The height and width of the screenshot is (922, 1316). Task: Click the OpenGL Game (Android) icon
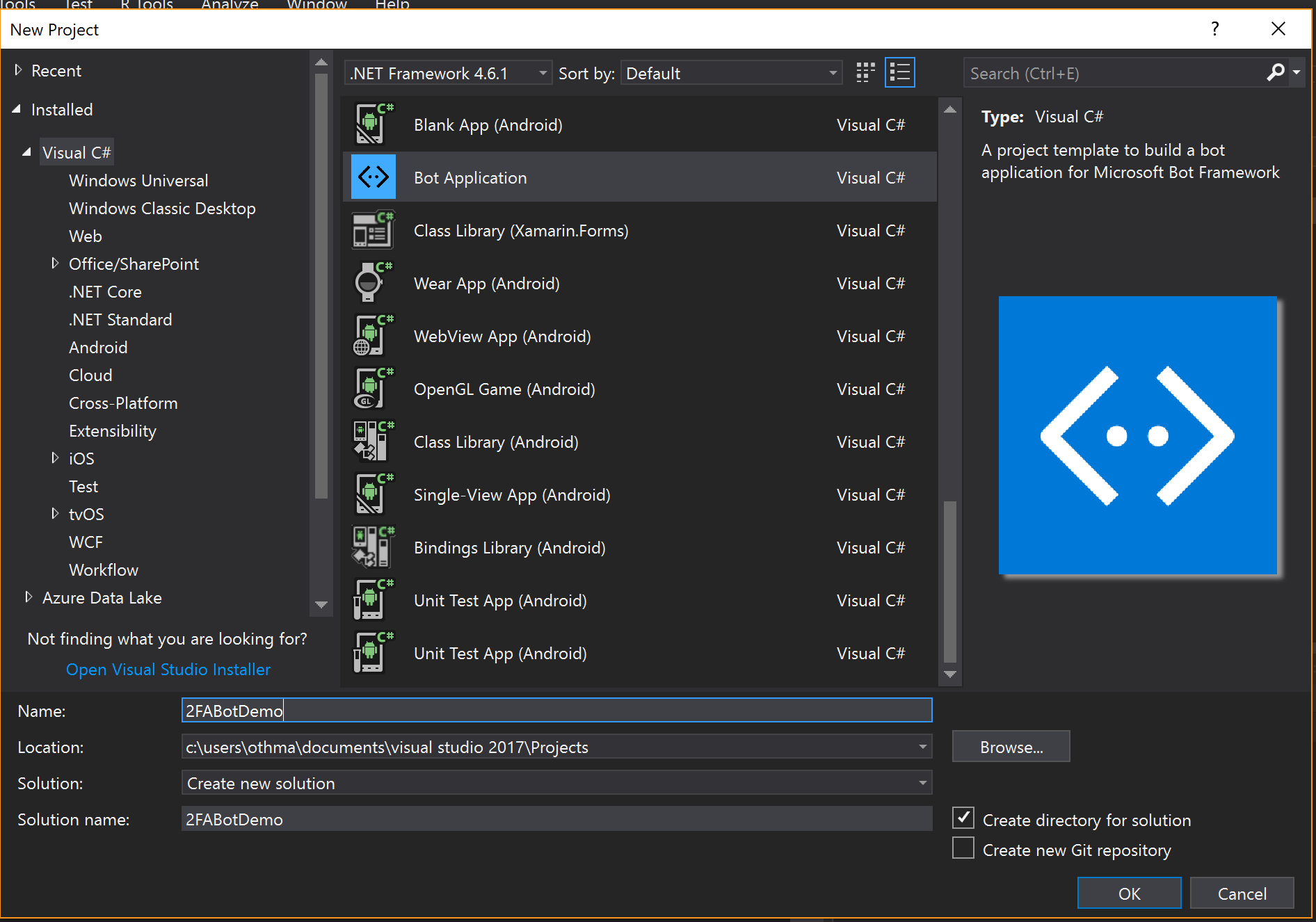click(371, 388)
